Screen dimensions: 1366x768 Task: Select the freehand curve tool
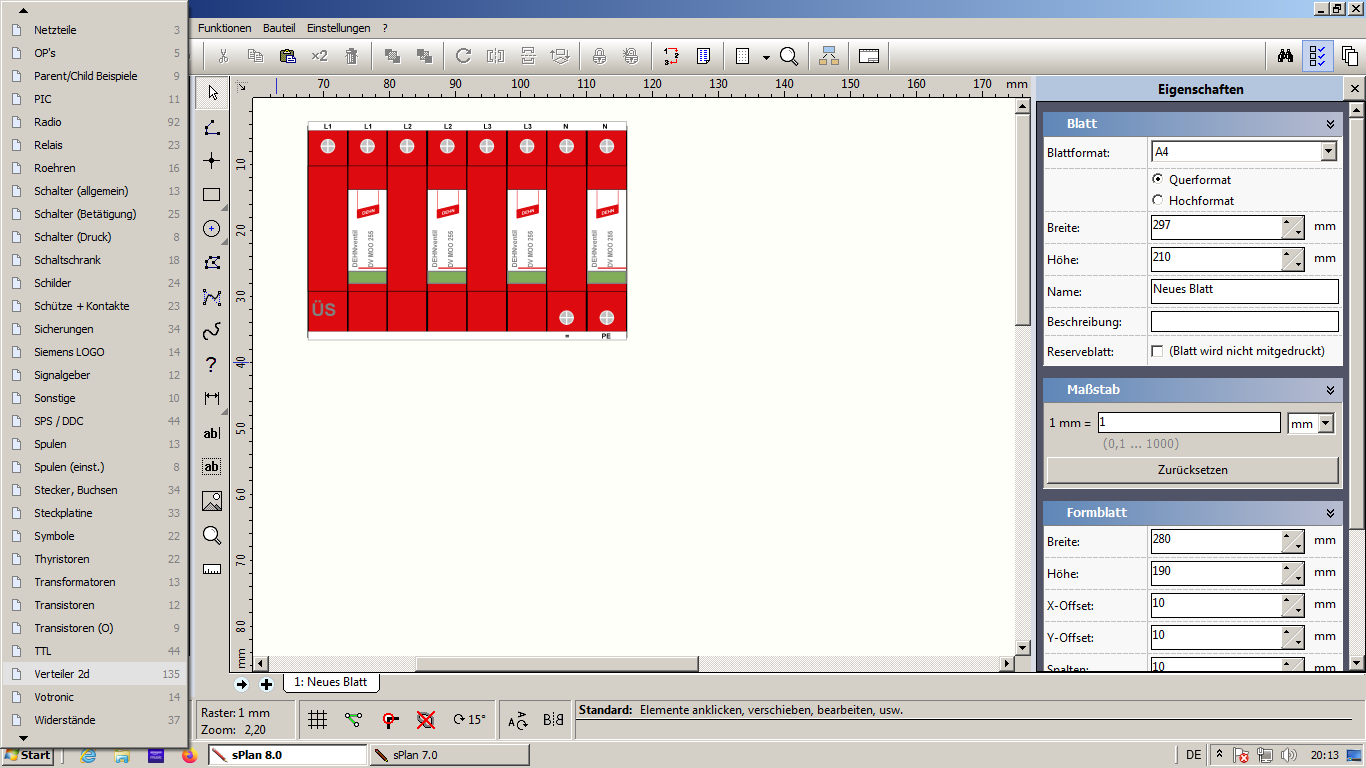(x=212, y=331)
